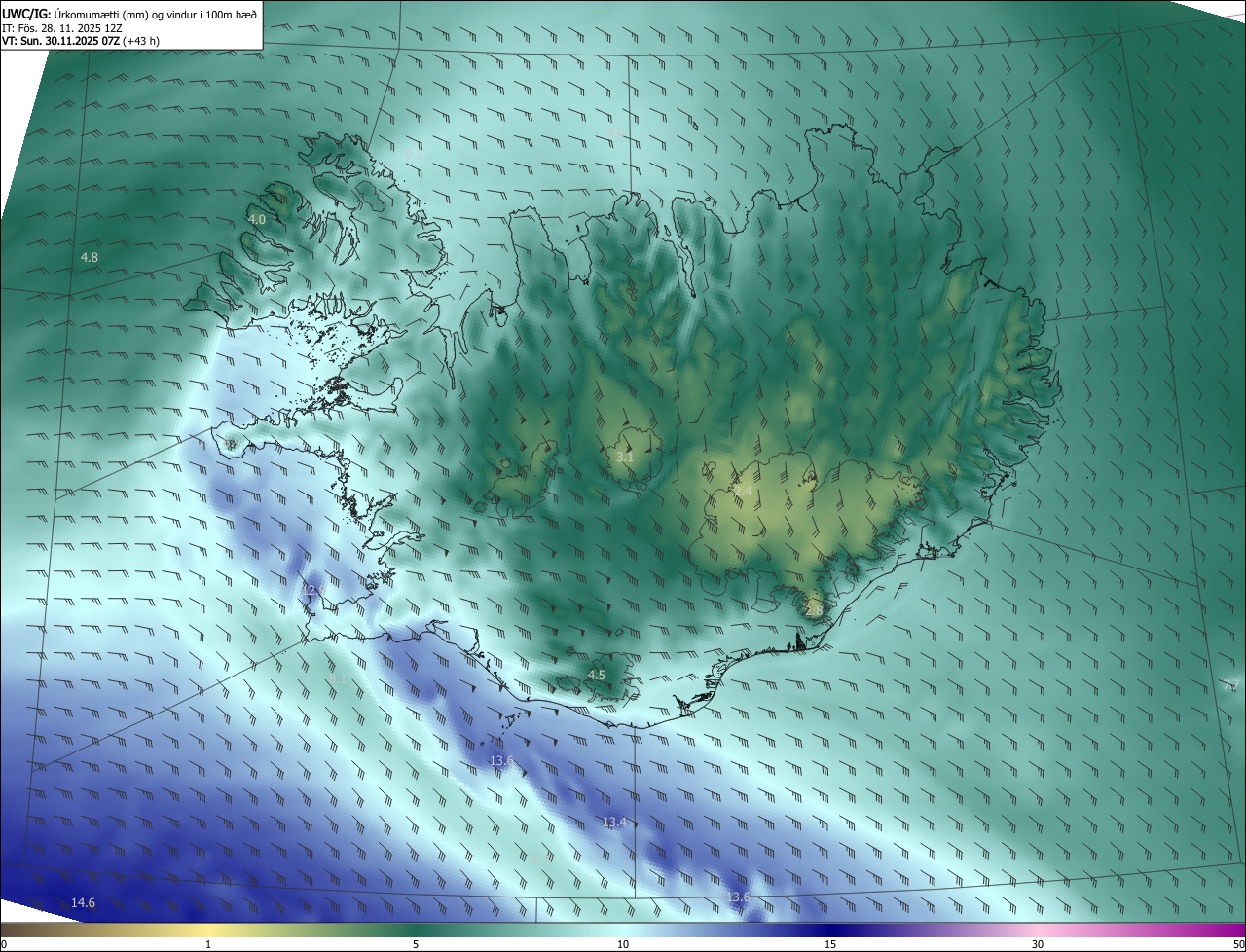Click the 30 tick on the color scale
The height and width of the screenshot is (952, 1246).
point(1038,944)
